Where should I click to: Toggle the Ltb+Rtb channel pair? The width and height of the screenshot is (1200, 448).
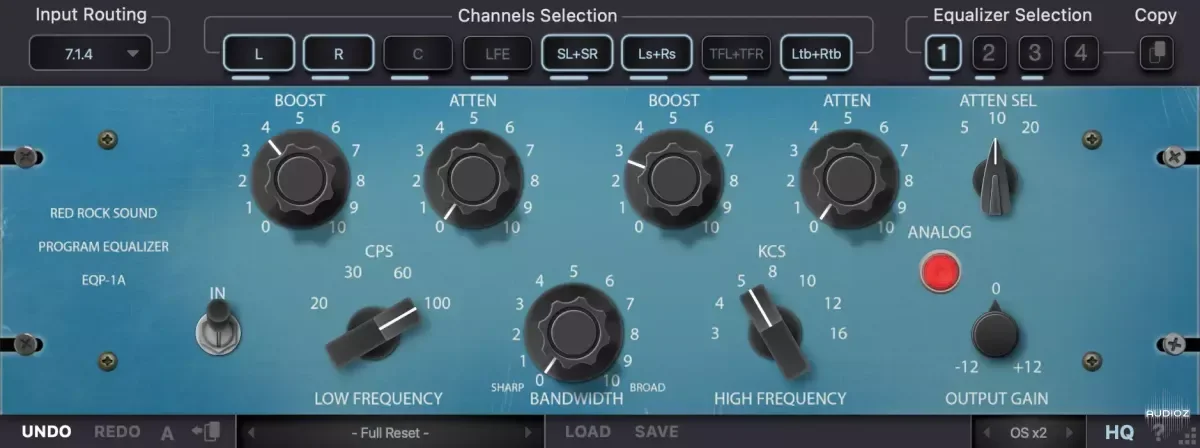(816, 53)
